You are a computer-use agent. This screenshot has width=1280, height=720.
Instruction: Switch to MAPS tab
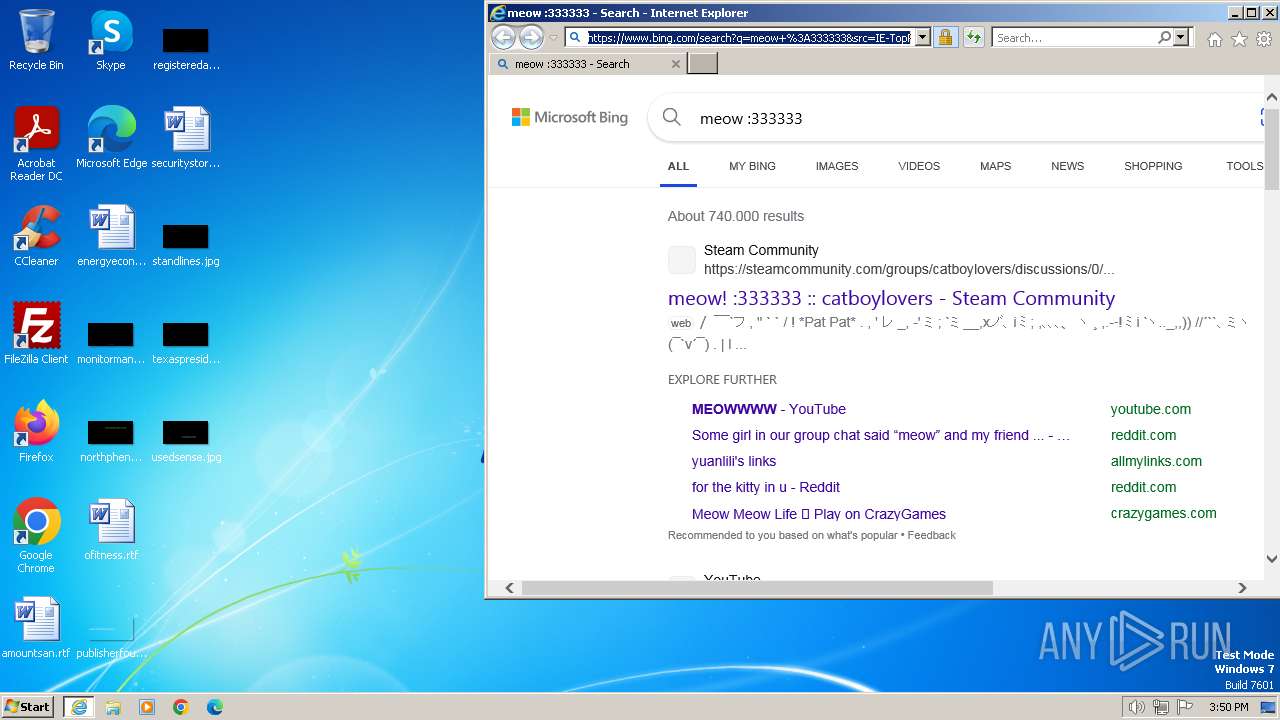(995, 166)
